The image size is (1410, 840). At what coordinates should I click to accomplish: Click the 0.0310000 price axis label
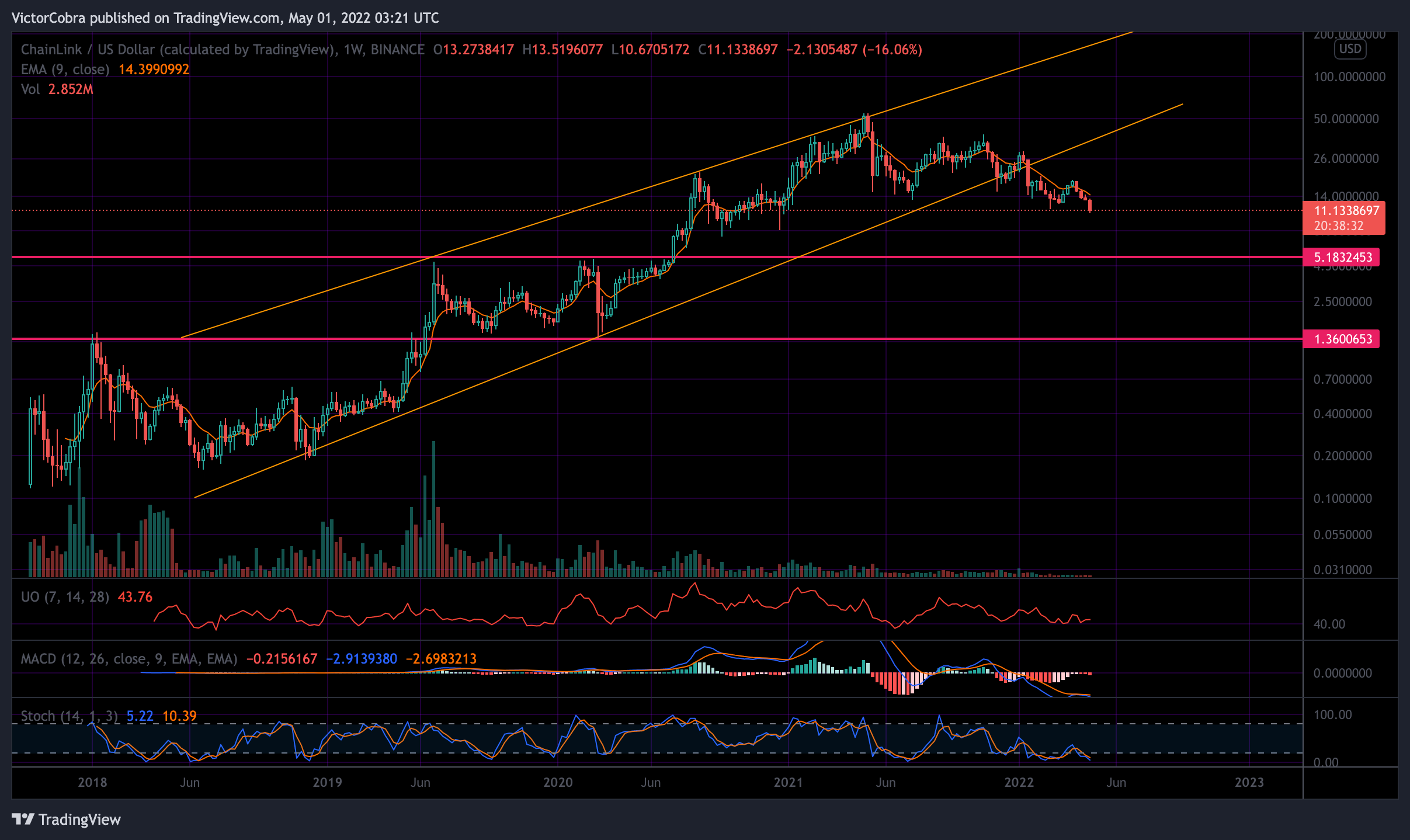pyautogui.click(x=1342, y=570)
